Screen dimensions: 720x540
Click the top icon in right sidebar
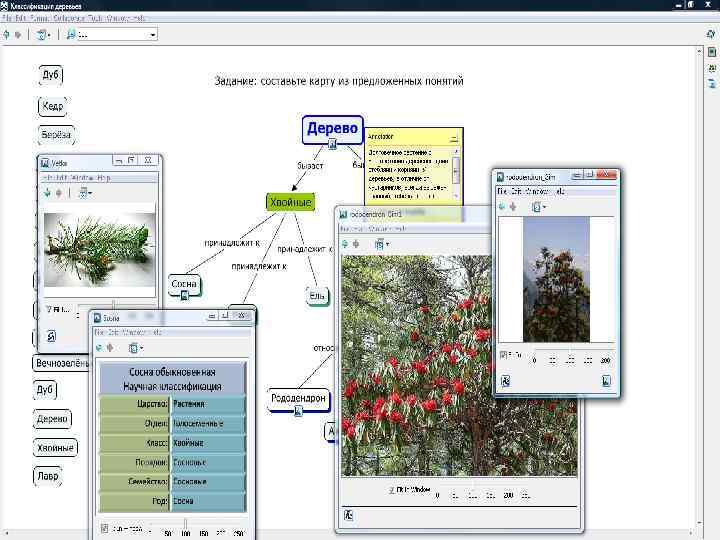(711, 34)
